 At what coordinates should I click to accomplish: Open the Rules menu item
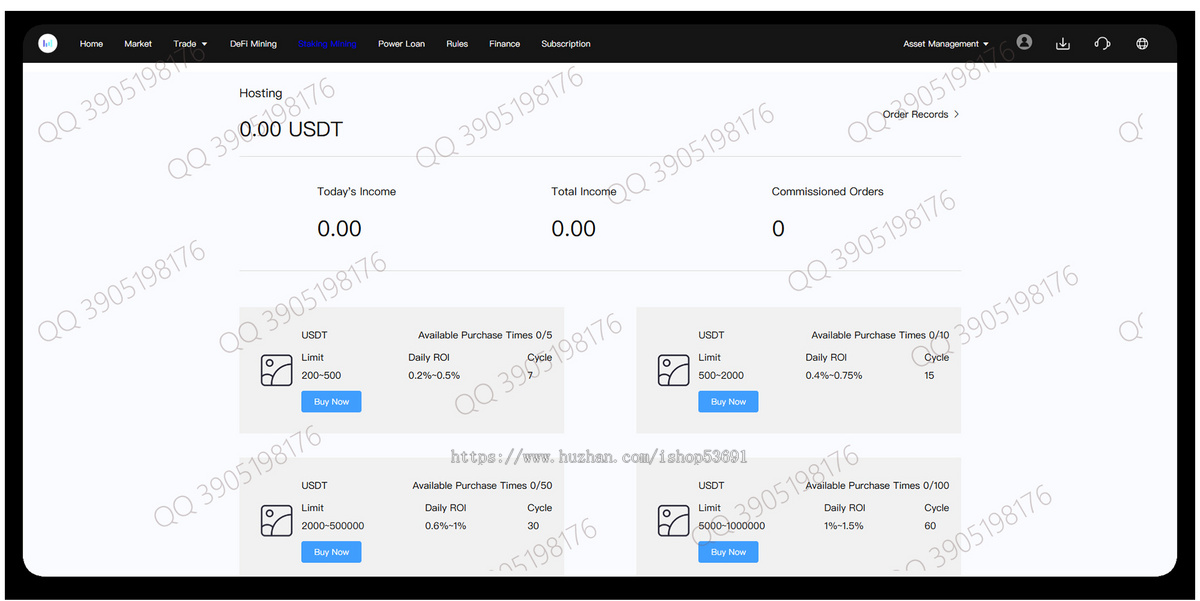pyautogui.click(x=457, y=44)
